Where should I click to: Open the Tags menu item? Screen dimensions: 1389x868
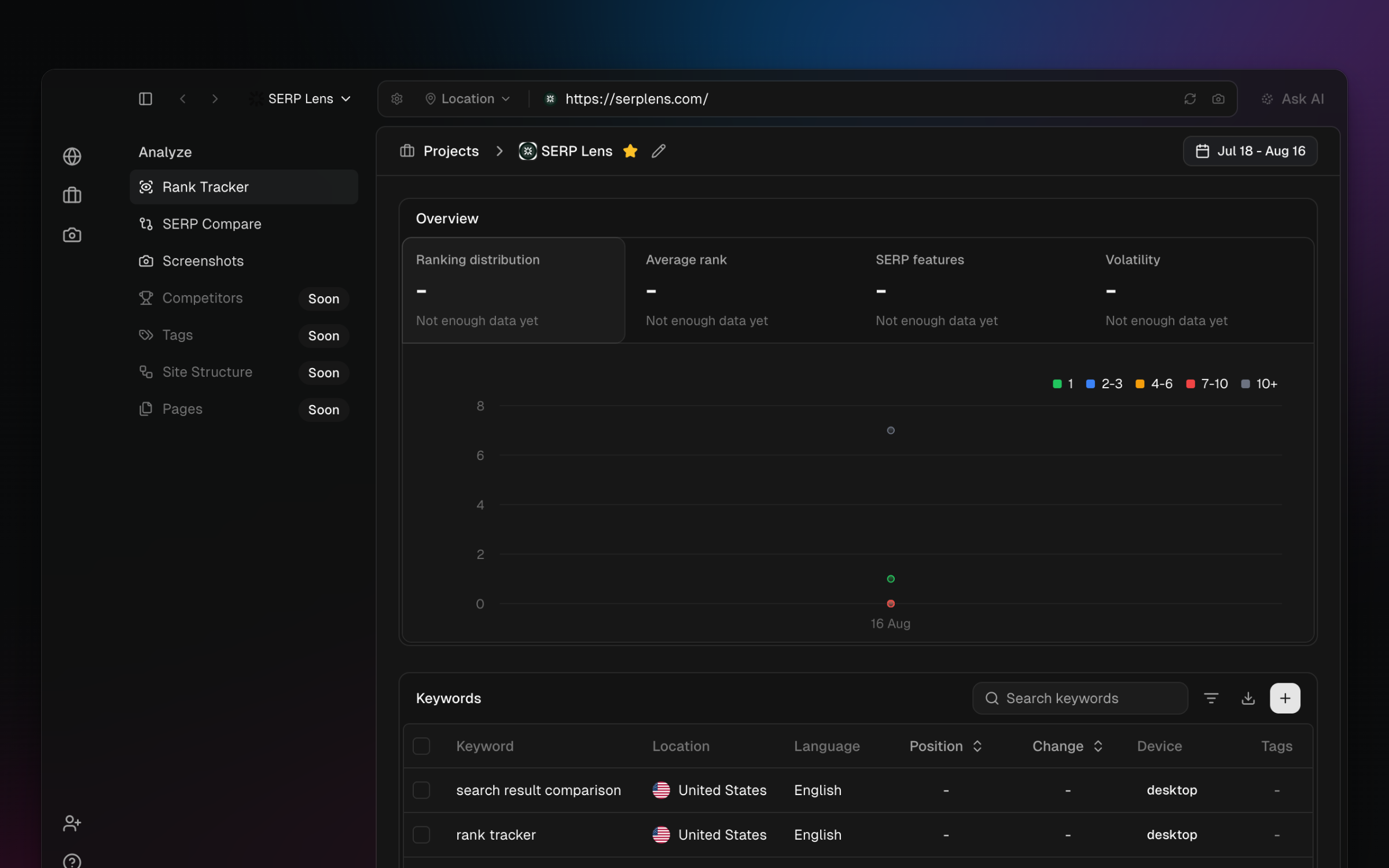pos(244,335)
